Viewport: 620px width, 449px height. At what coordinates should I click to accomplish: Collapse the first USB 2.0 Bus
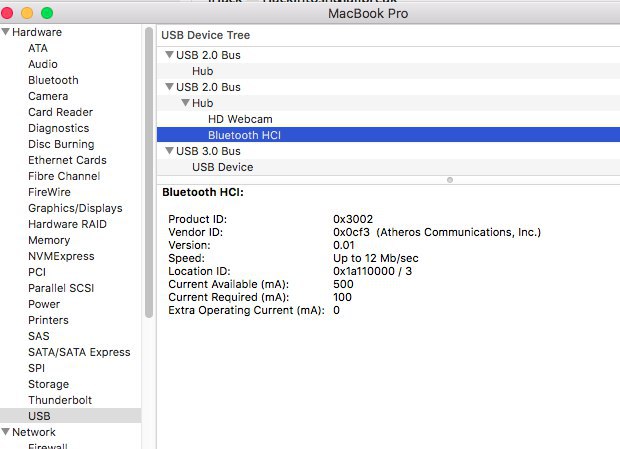pyautogui.click(x=169, y=55)
